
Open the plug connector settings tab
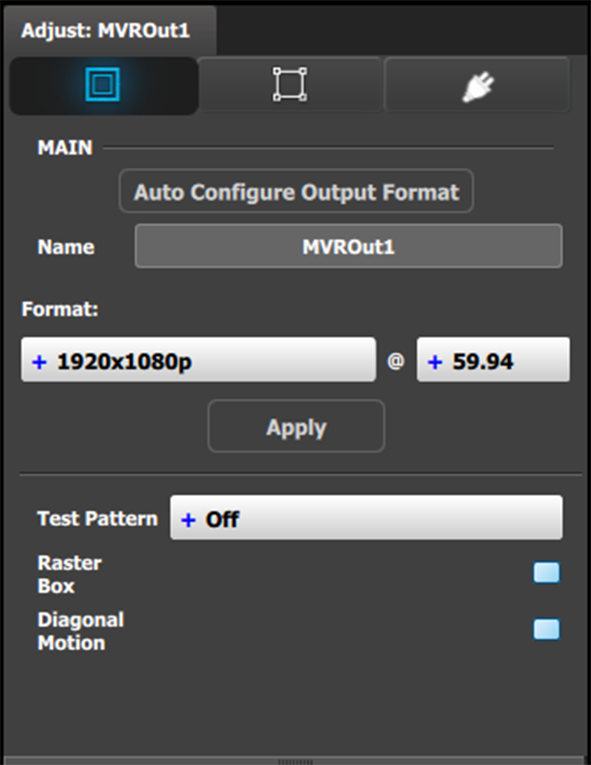(x=477, y=85)
